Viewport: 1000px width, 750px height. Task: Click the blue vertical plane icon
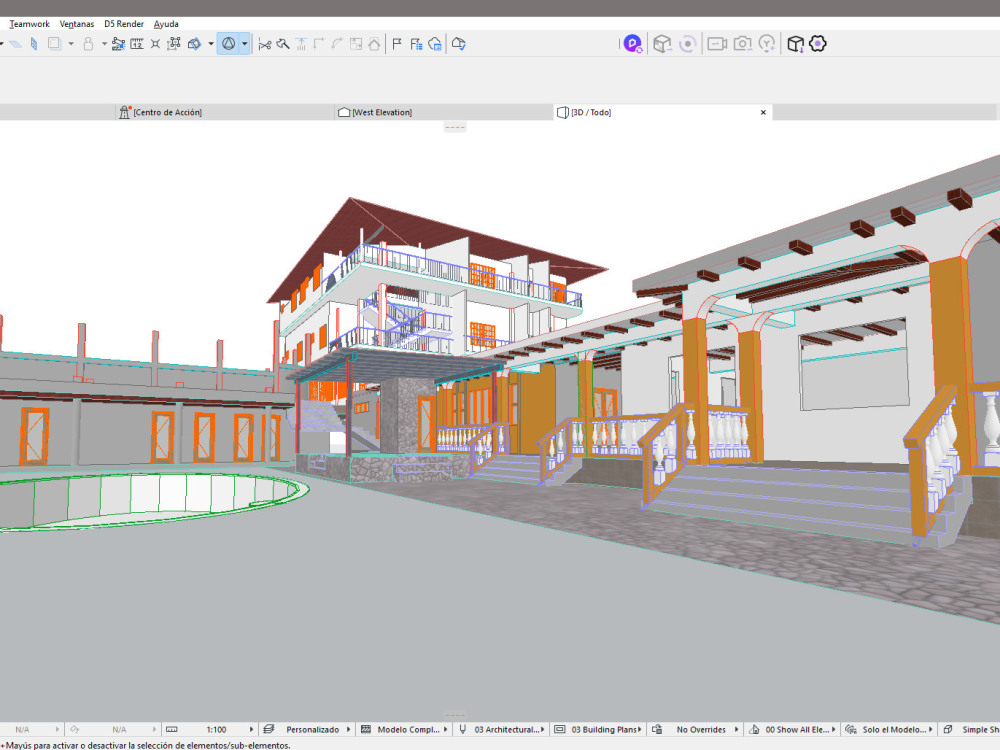[34, 44]
